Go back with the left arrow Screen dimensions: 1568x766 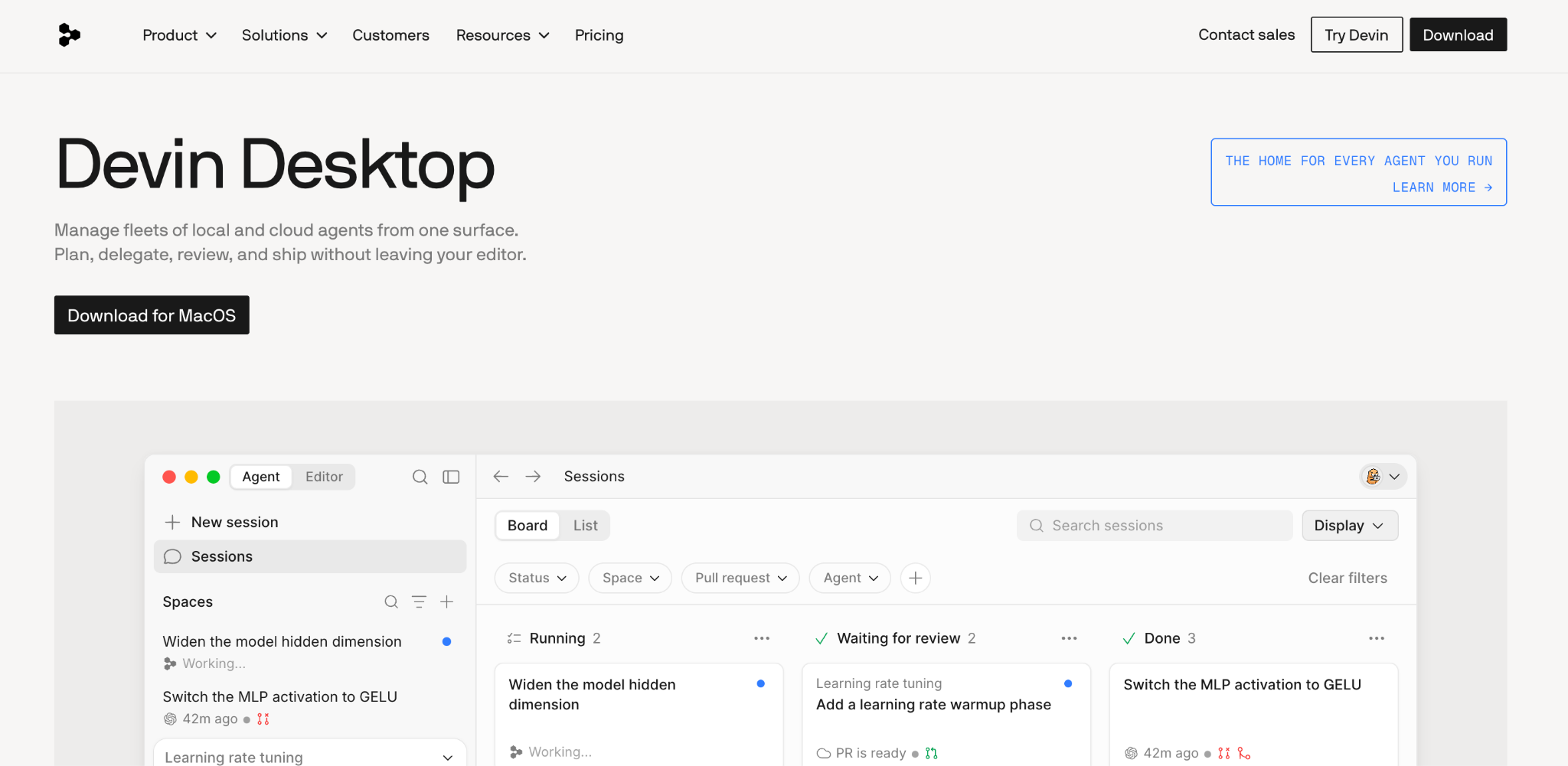click(501, 477)
